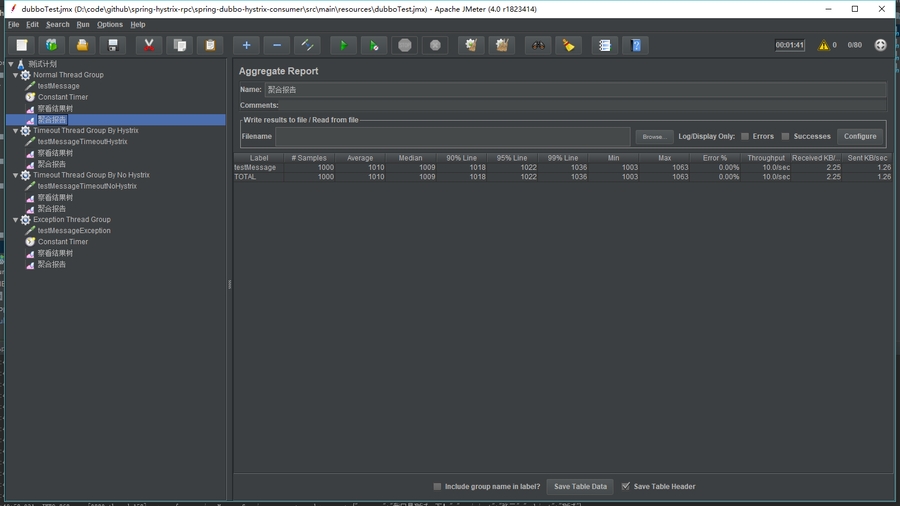The width and height of the screenshot is (900, 506).
Task: Click the Function Helper list icon
Action: point(605,45)
